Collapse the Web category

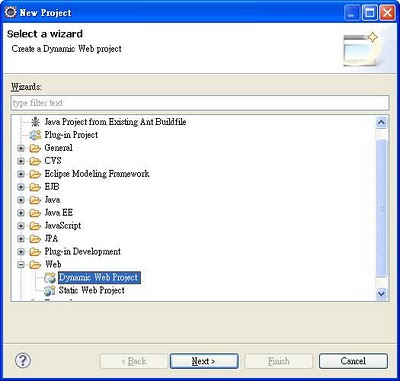[21, 265]
